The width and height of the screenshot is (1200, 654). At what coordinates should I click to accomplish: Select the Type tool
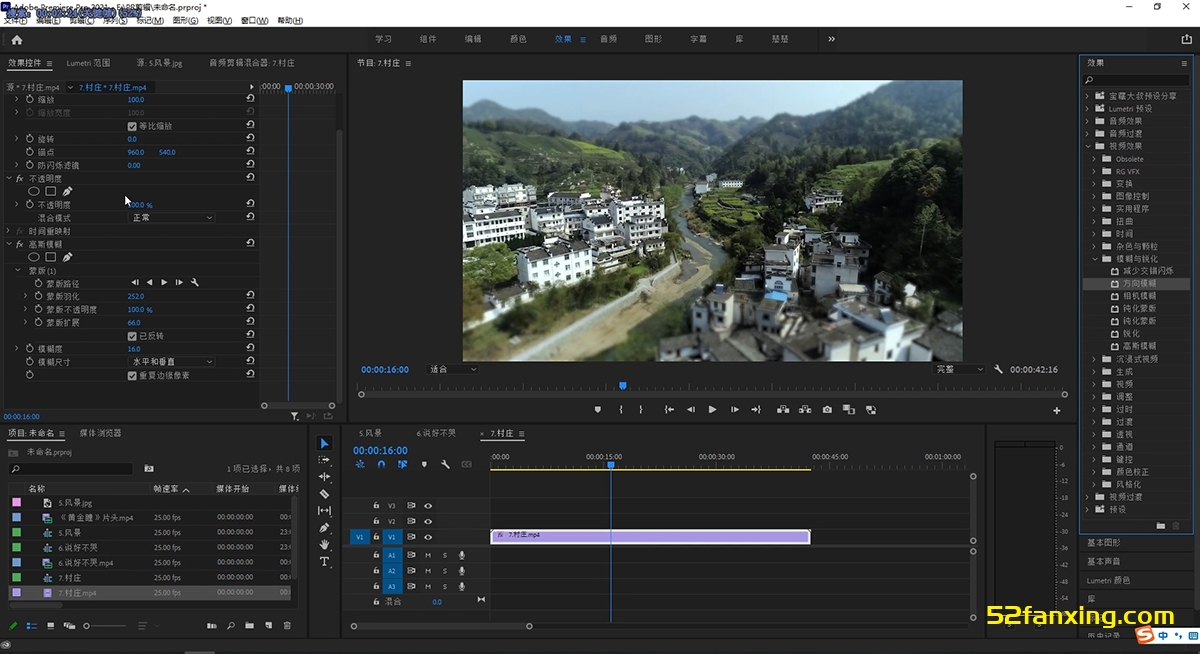pyautogui.click(x=324, y=562)
